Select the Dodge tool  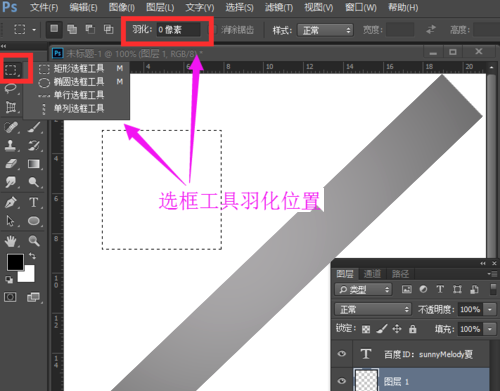[x=34, y=182]
